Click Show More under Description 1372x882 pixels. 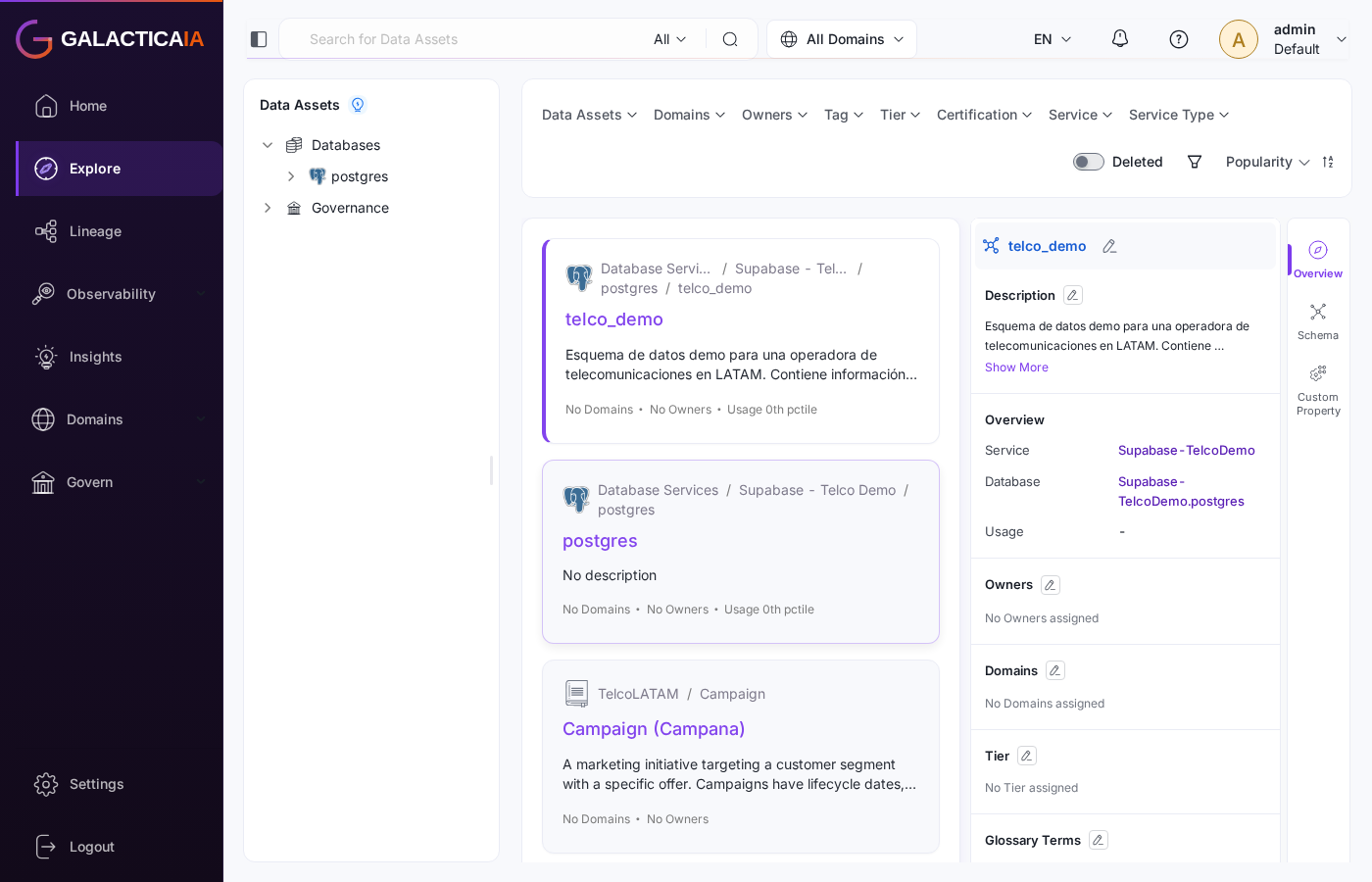1016,367
